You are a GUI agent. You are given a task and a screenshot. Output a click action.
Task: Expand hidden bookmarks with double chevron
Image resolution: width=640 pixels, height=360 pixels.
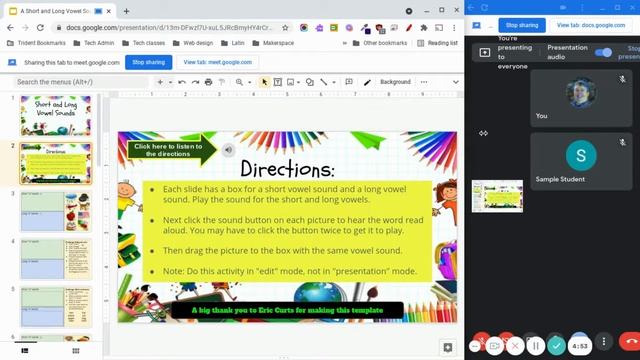point(344,43)
